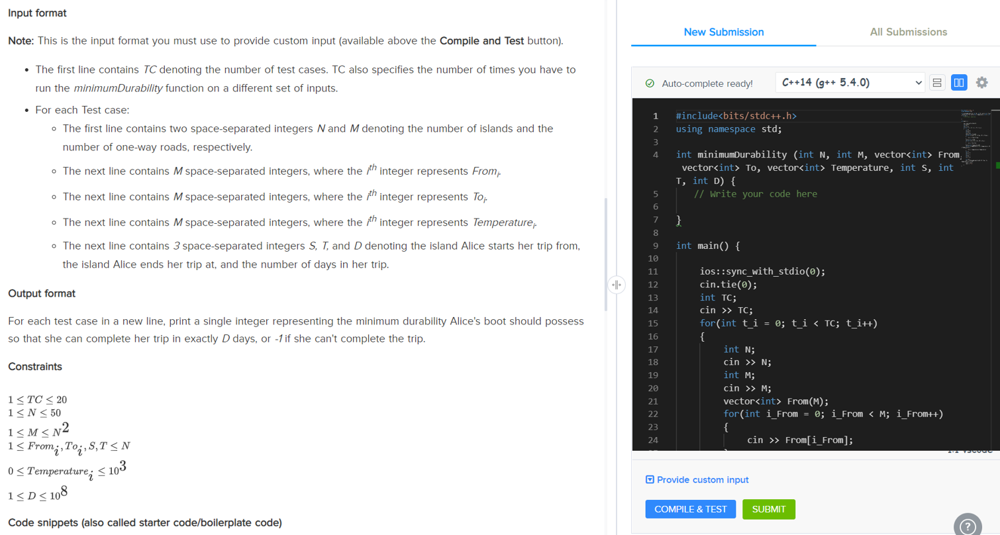Click the constraint '1 ≤ D ≤ 10^8'
The height and width of the screenshot is (535, 1000).
(38, 494)
